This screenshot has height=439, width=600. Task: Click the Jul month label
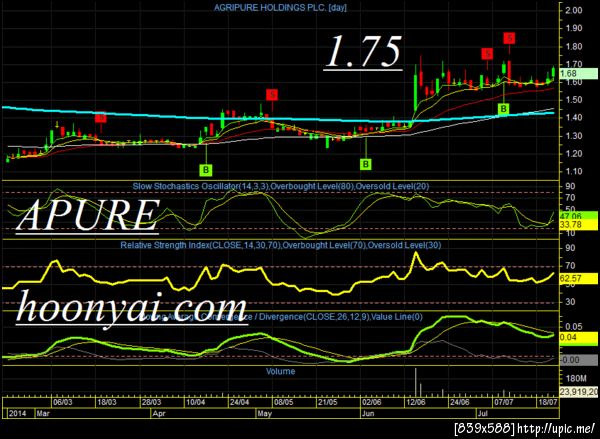[x=482, y=414]
